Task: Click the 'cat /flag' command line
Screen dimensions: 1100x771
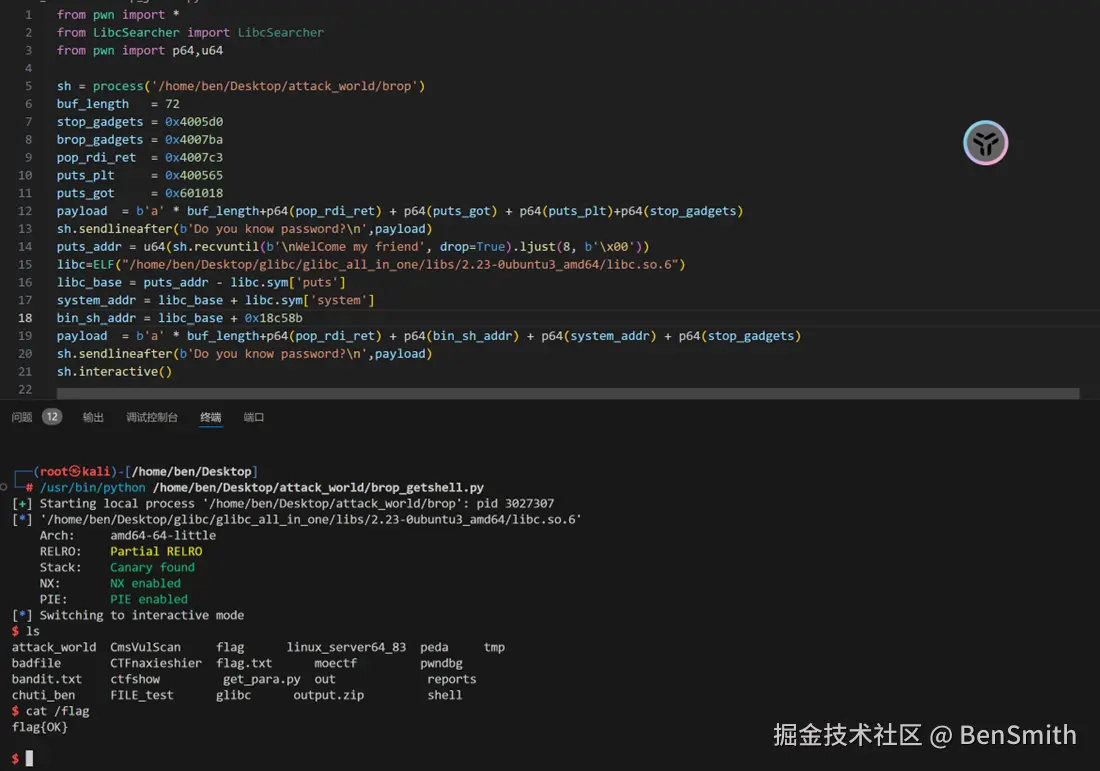Action: coord(58,711)
